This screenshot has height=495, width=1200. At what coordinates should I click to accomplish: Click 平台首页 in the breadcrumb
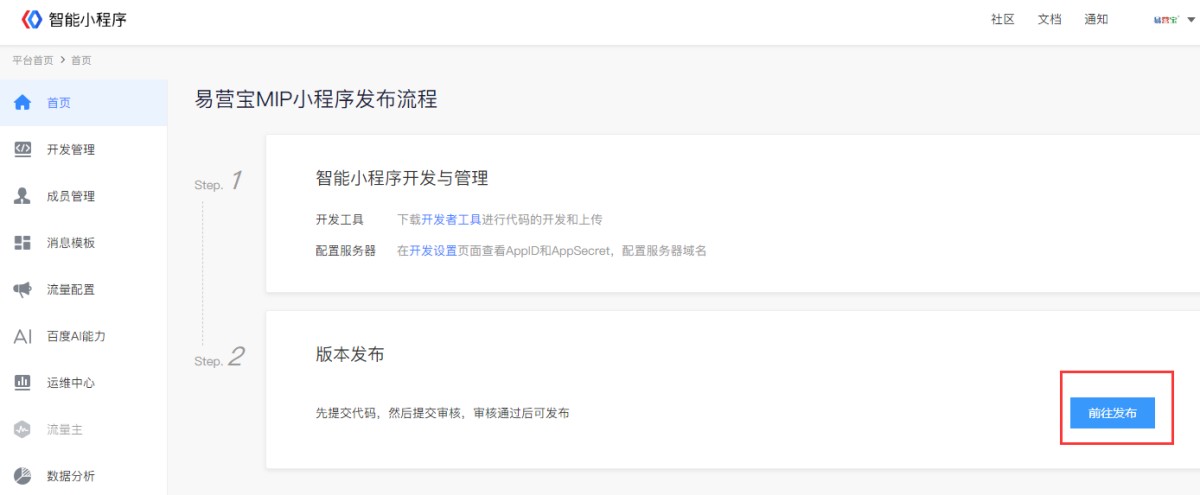pyautogui.click(x=33, y=60)
